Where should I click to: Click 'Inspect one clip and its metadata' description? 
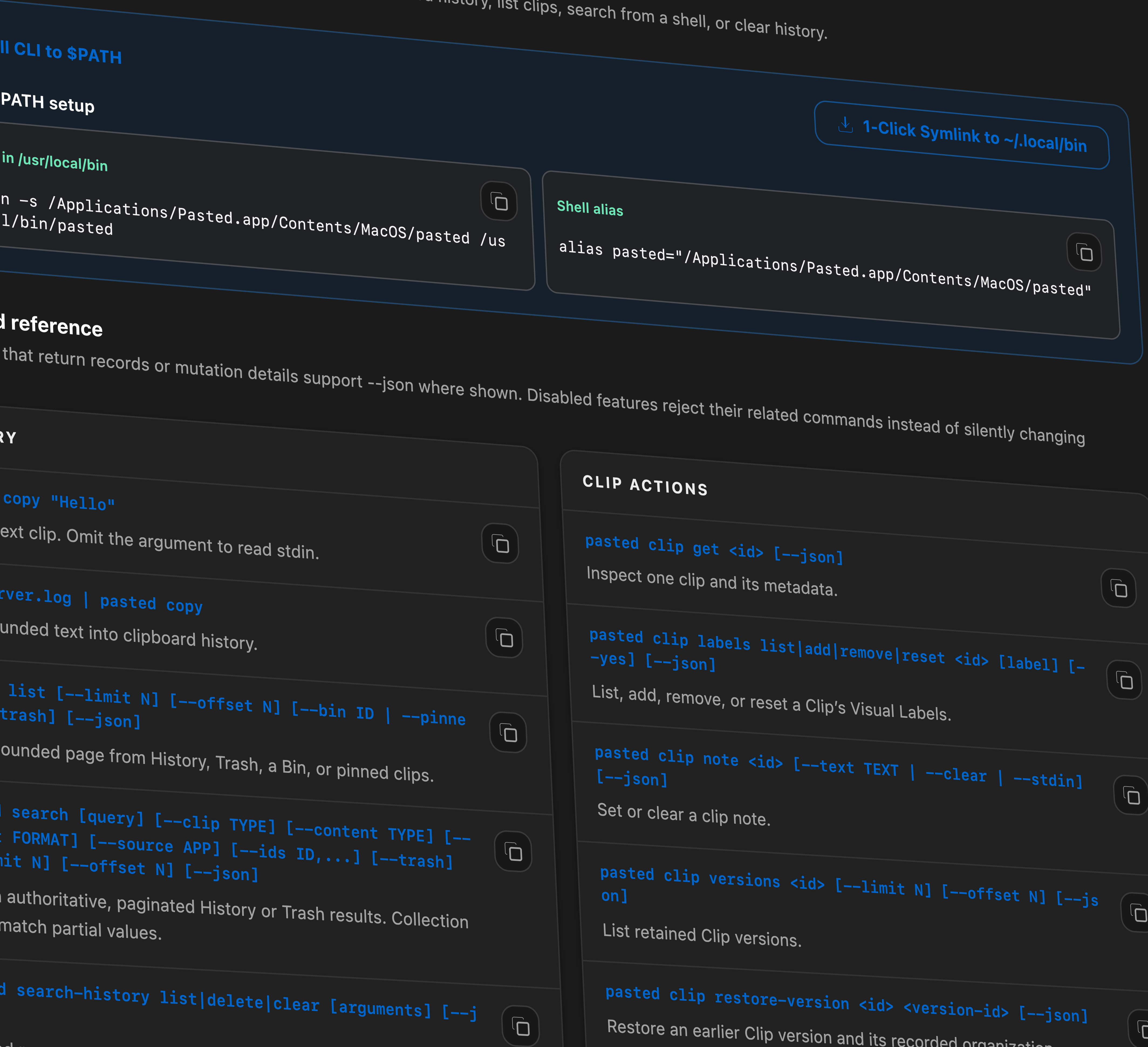pos(712,582)
